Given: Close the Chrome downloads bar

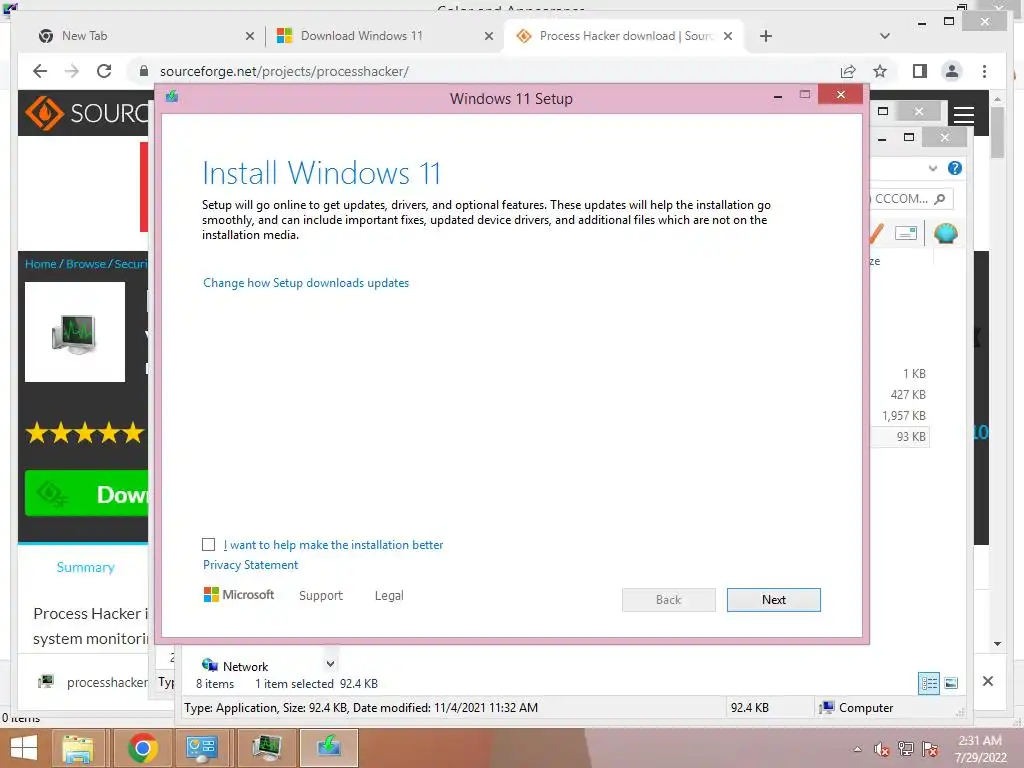Looking at the screenshot, I should (x=987, y=681).
